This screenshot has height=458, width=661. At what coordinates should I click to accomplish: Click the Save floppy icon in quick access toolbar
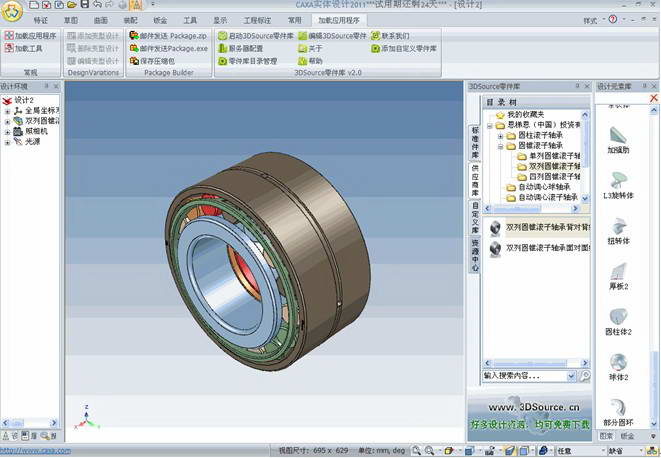[x=85, y=4]
